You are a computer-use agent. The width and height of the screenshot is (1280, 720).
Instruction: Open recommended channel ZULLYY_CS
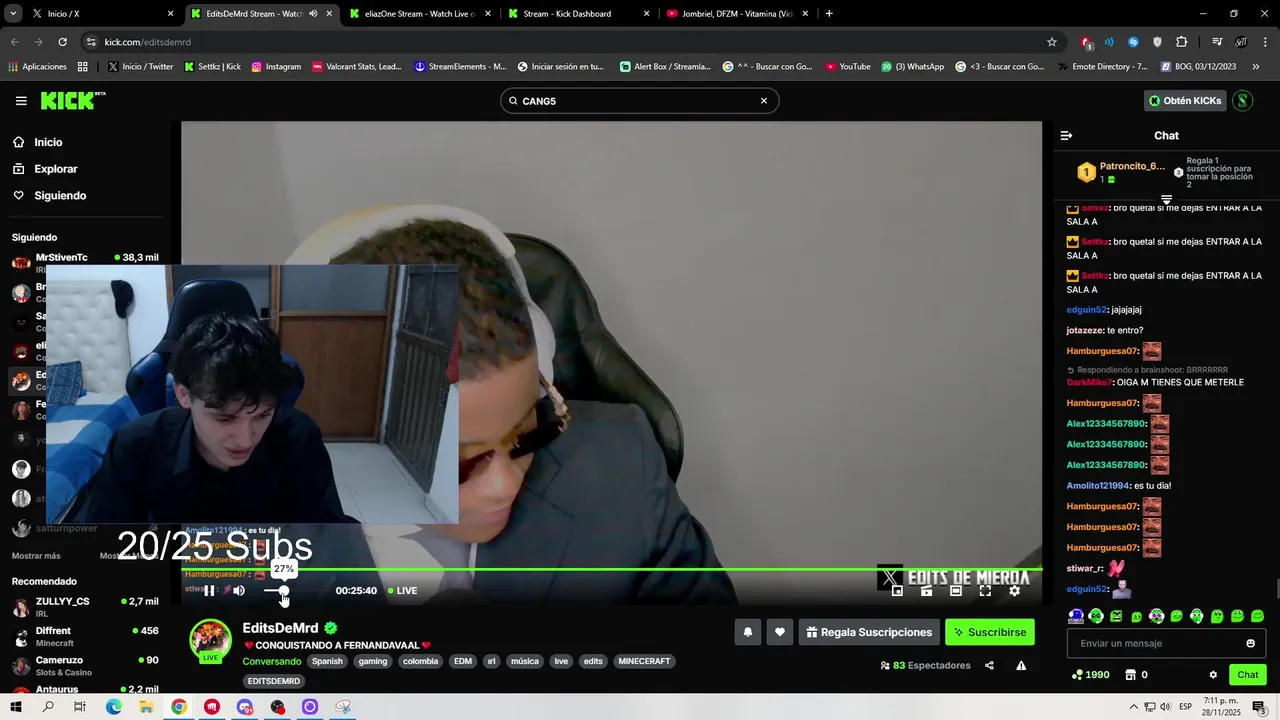pyautogui.click(x=85, y=607)
